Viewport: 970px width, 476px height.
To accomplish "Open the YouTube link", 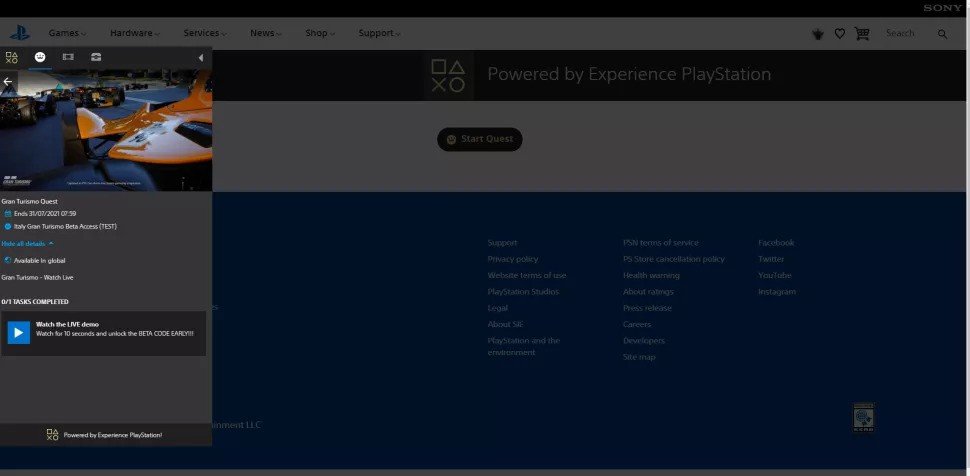I will pos(775,275).
